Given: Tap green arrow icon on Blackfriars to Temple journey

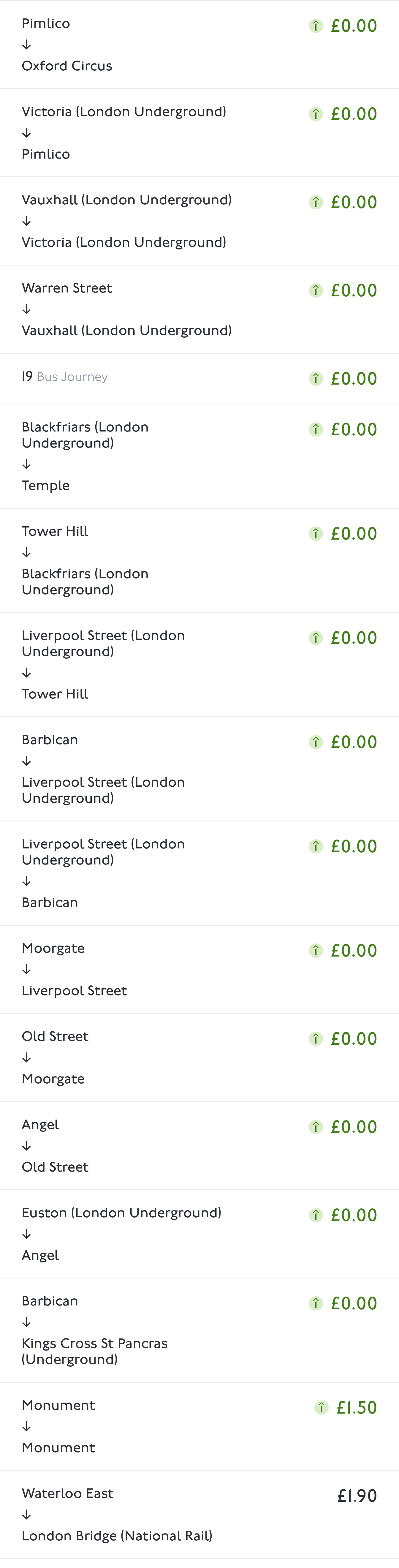Looking at the screenshot, I should tap(316, 429).
